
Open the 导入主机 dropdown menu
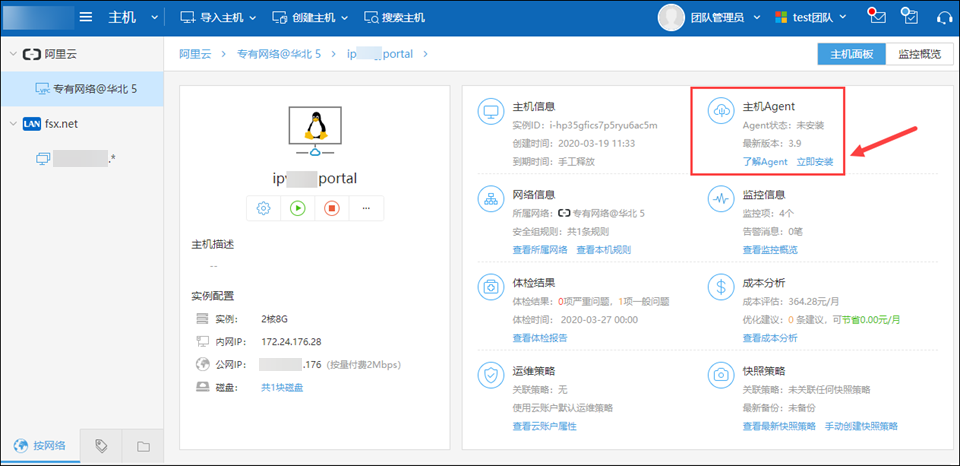coord(219,17)
